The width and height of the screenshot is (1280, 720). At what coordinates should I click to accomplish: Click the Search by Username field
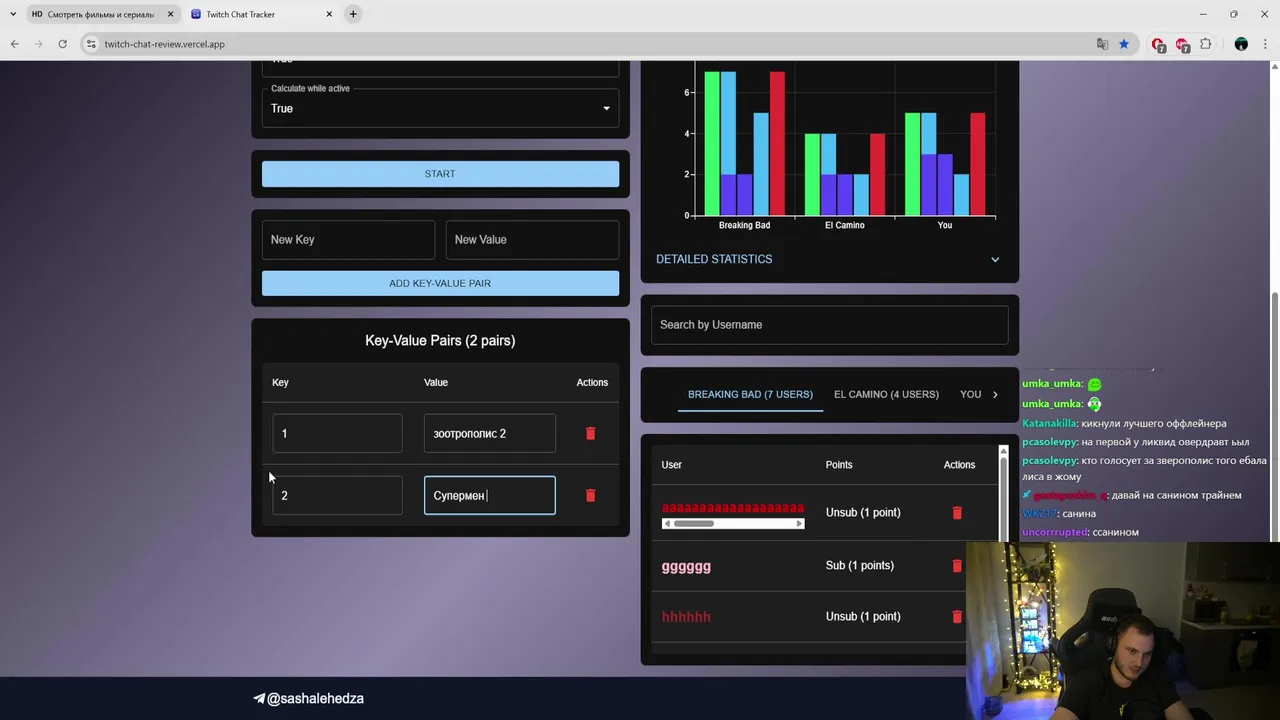click(829, 325)
